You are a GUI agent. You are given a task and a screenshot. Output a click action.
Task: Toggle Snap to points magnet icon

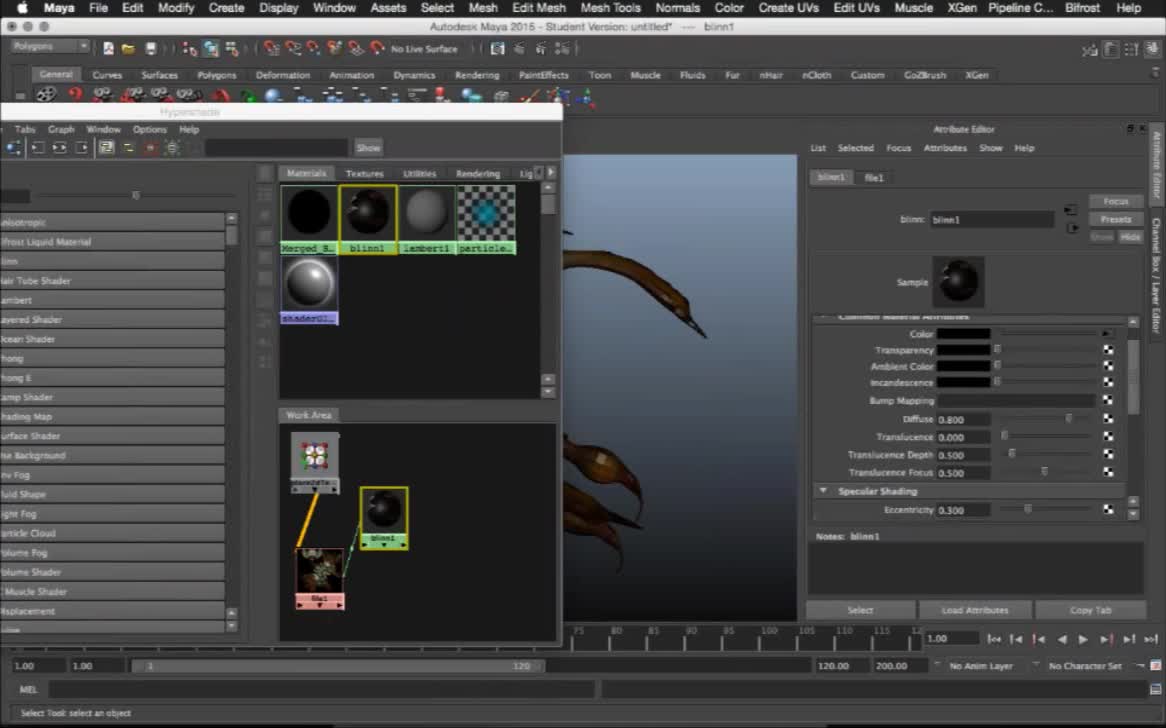point(314,49)
